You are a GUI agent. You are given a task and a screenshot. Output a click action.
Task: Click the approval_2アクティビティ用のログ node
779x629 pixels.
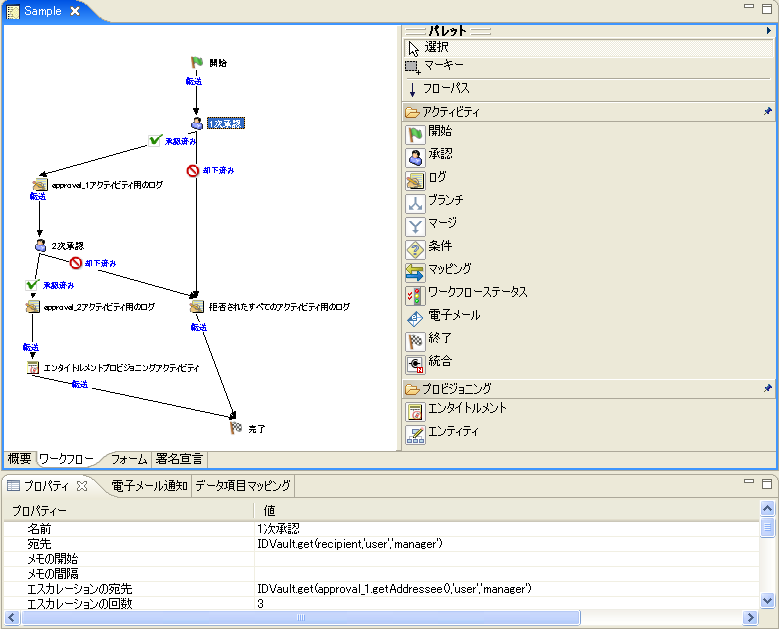click(32, 307)
